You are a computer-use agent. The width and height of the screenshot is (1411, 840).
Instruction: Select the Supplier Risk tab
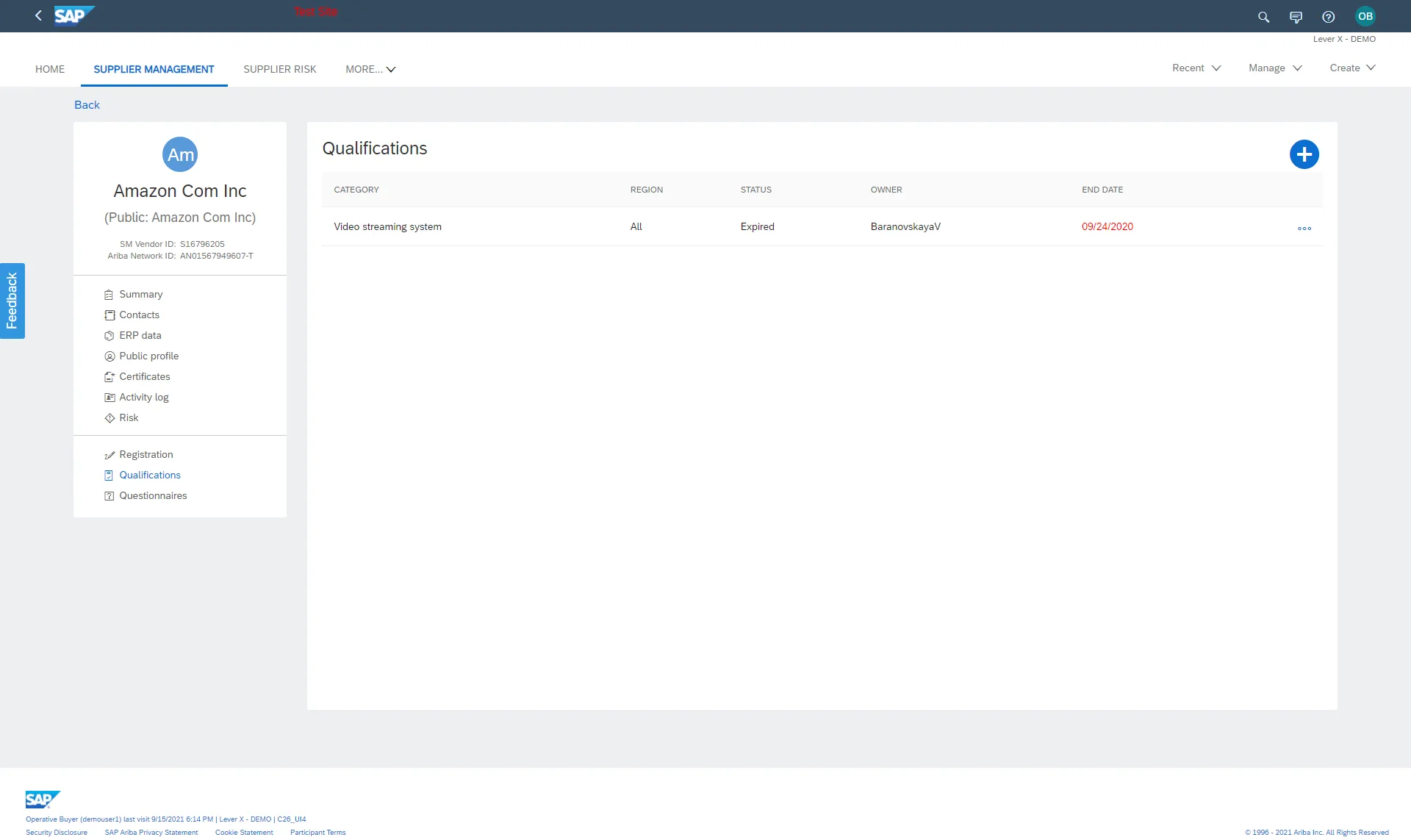[280, 69]
